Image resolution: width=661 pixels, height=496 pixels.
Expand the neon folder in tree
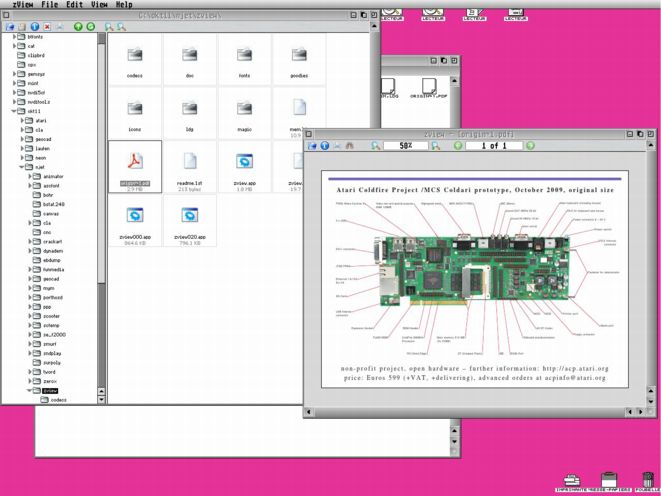[22, 158]
